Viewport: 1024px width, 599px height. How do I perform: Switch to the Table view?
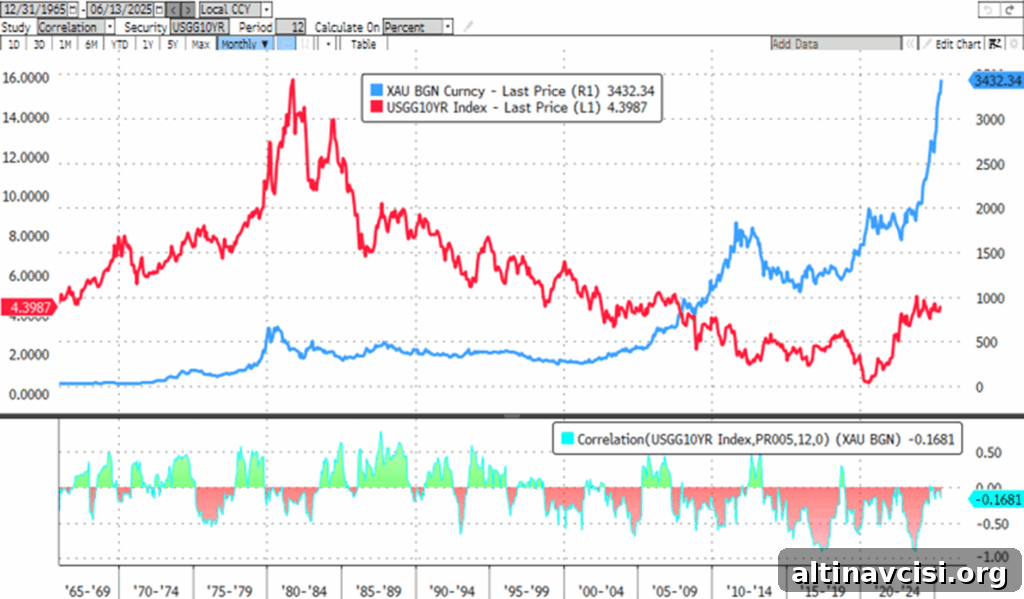click(x=363, y=44)
